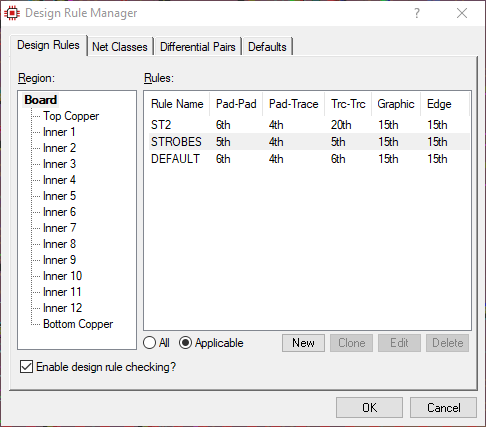Confirm with the OK button
This screenshot has width=486, height=427.
tap(369, 407)
